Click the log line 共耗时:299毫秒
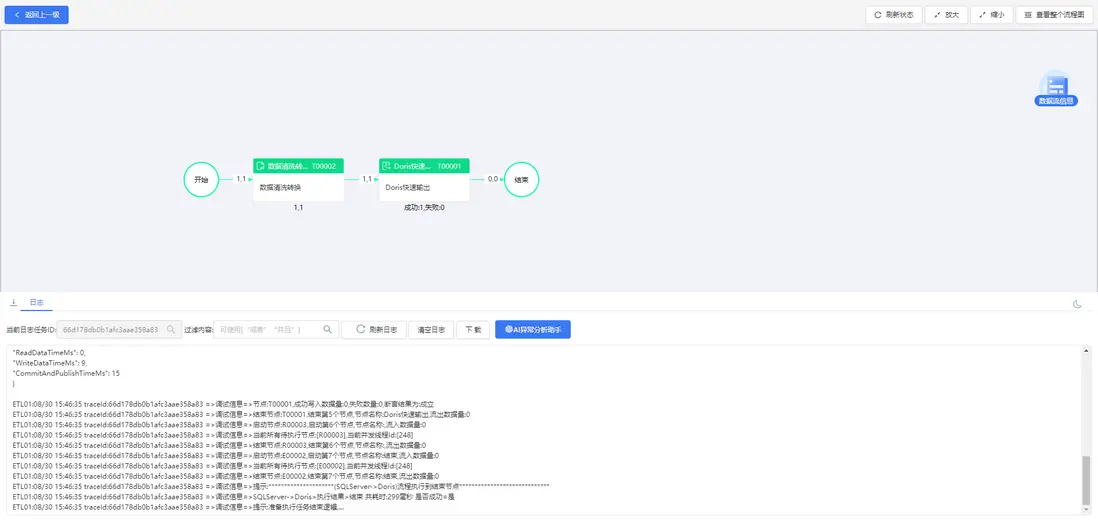Viewport: 1098px width, 521px height. tap(234, 496)
